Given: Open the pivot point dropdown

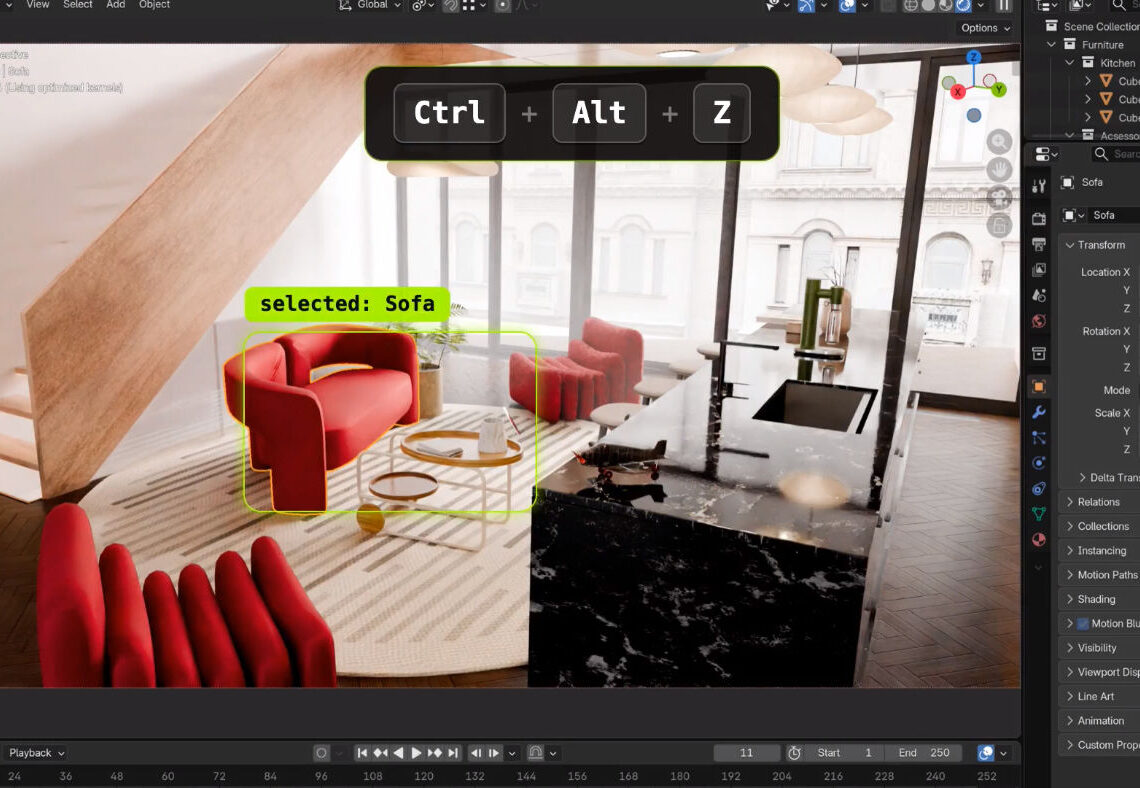Looking at the screenshot, I should coord(424,5).
